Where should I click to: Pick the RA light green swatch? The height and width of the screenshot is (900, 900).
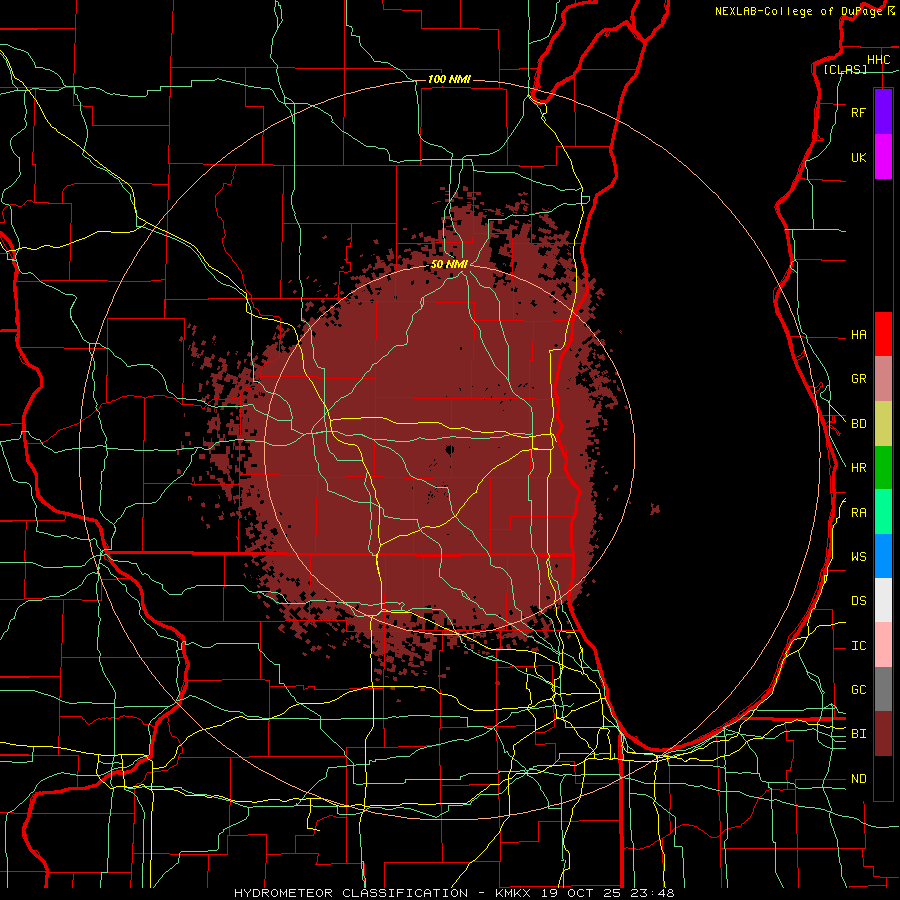click(883, 512)
